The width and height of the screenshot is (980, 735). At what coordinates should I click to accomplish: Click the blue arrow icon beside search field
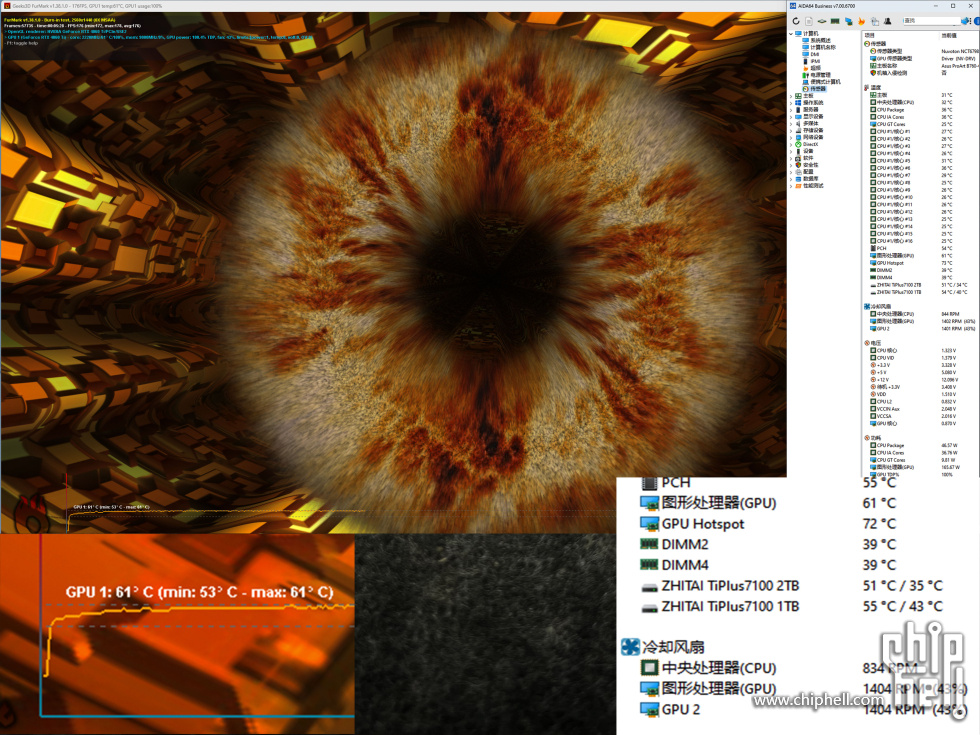965,21
